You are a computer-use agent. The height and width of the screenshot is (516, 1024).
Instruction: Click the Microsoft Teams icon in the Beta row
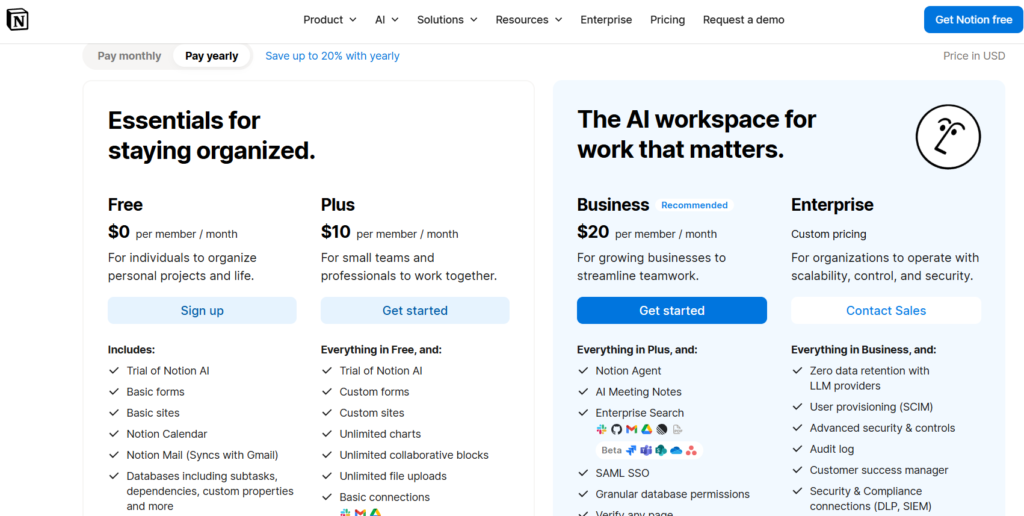(x=646, y=450)
